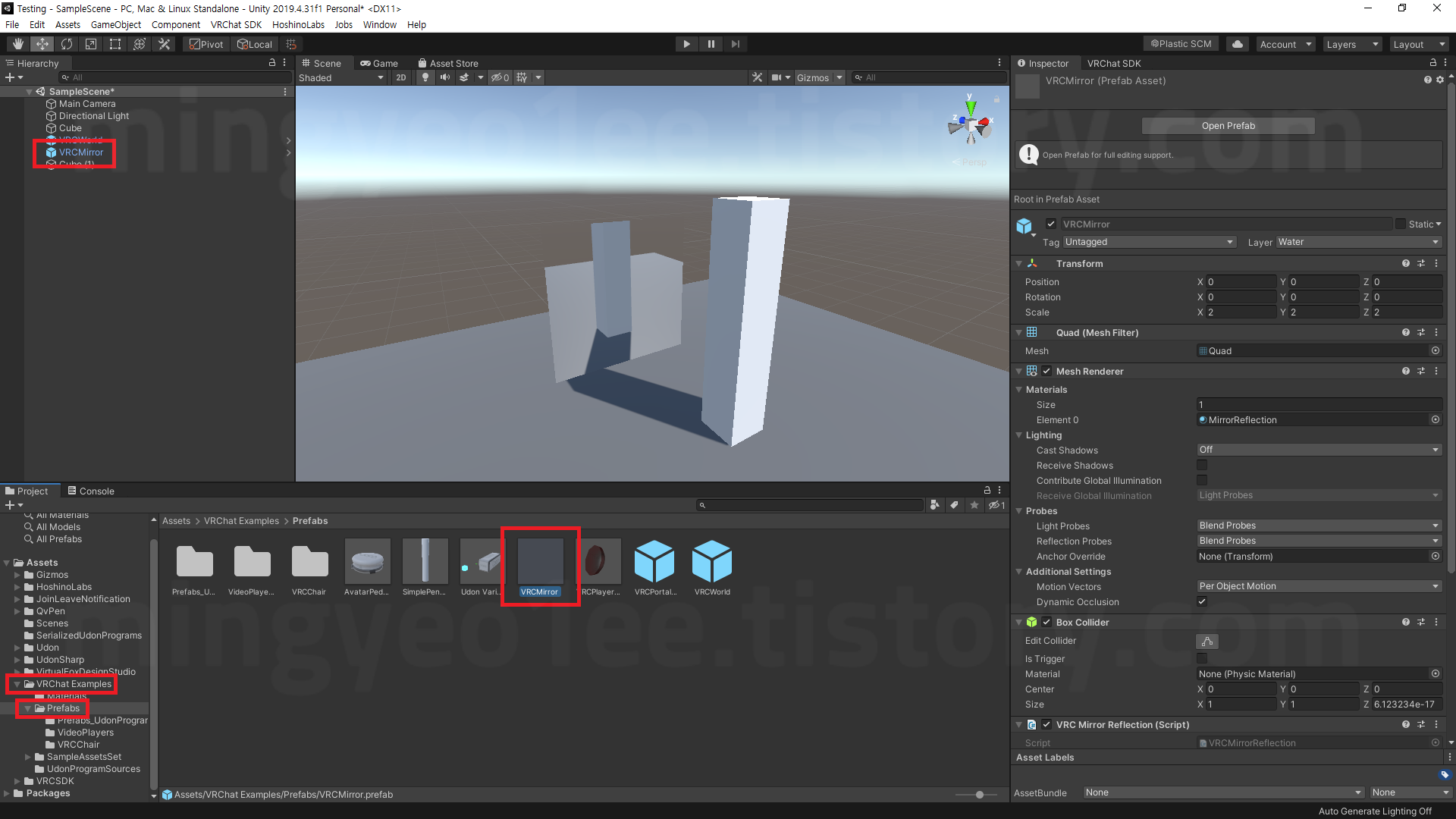Toggle 2D scene view mode
This screenshot has height=819, width=1456.
tap(401, 77)
